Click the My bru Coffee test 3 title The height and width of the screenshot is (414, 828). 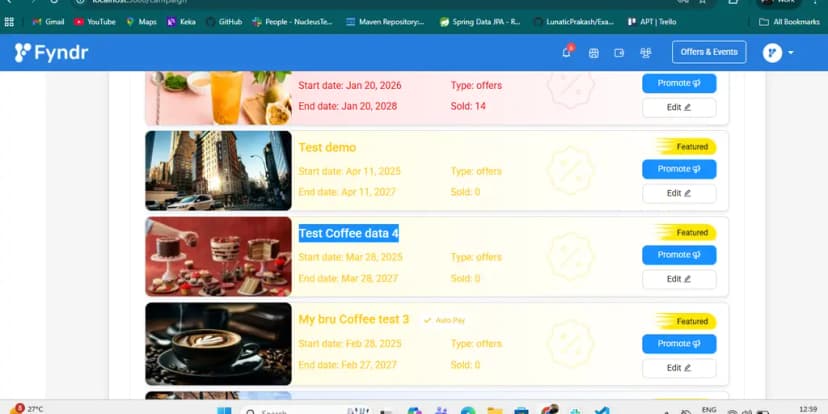(354, 319)
